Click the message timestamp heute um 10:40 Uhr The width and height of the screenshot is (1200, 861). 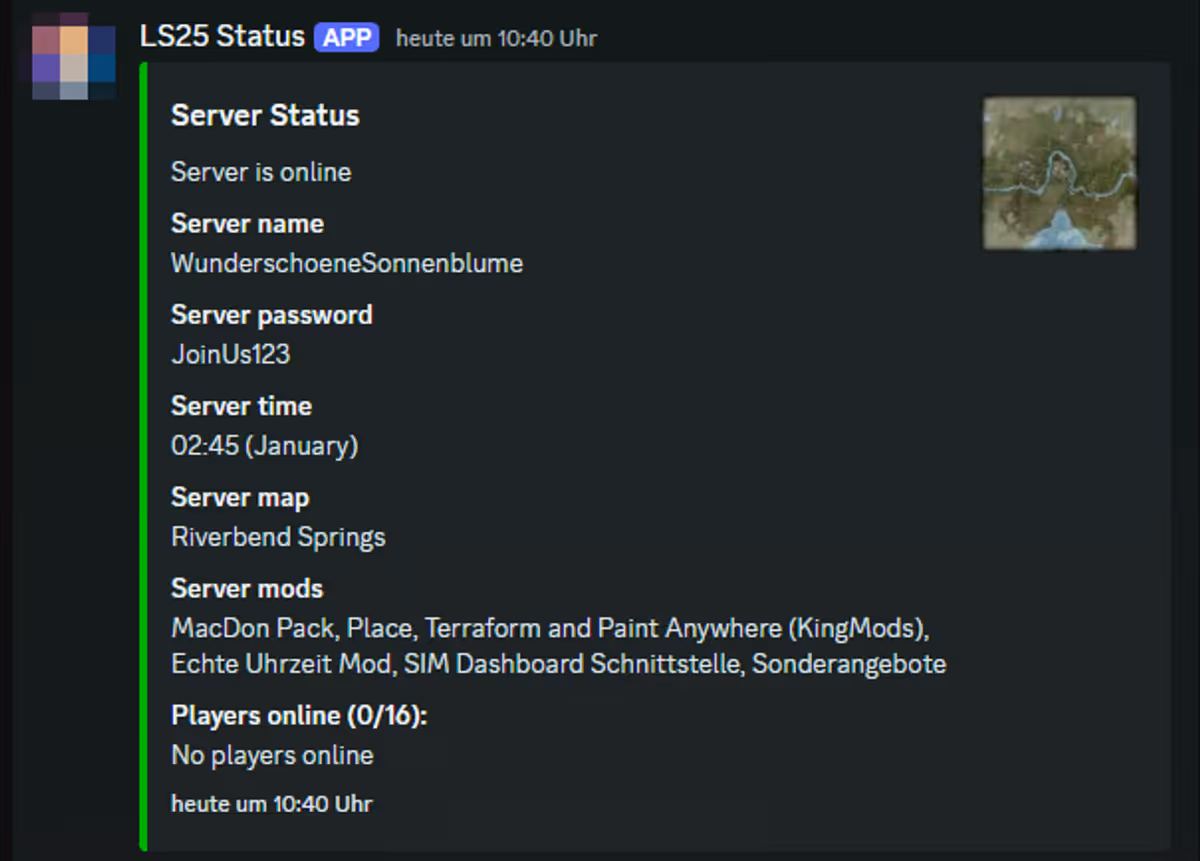click(496, 38)
